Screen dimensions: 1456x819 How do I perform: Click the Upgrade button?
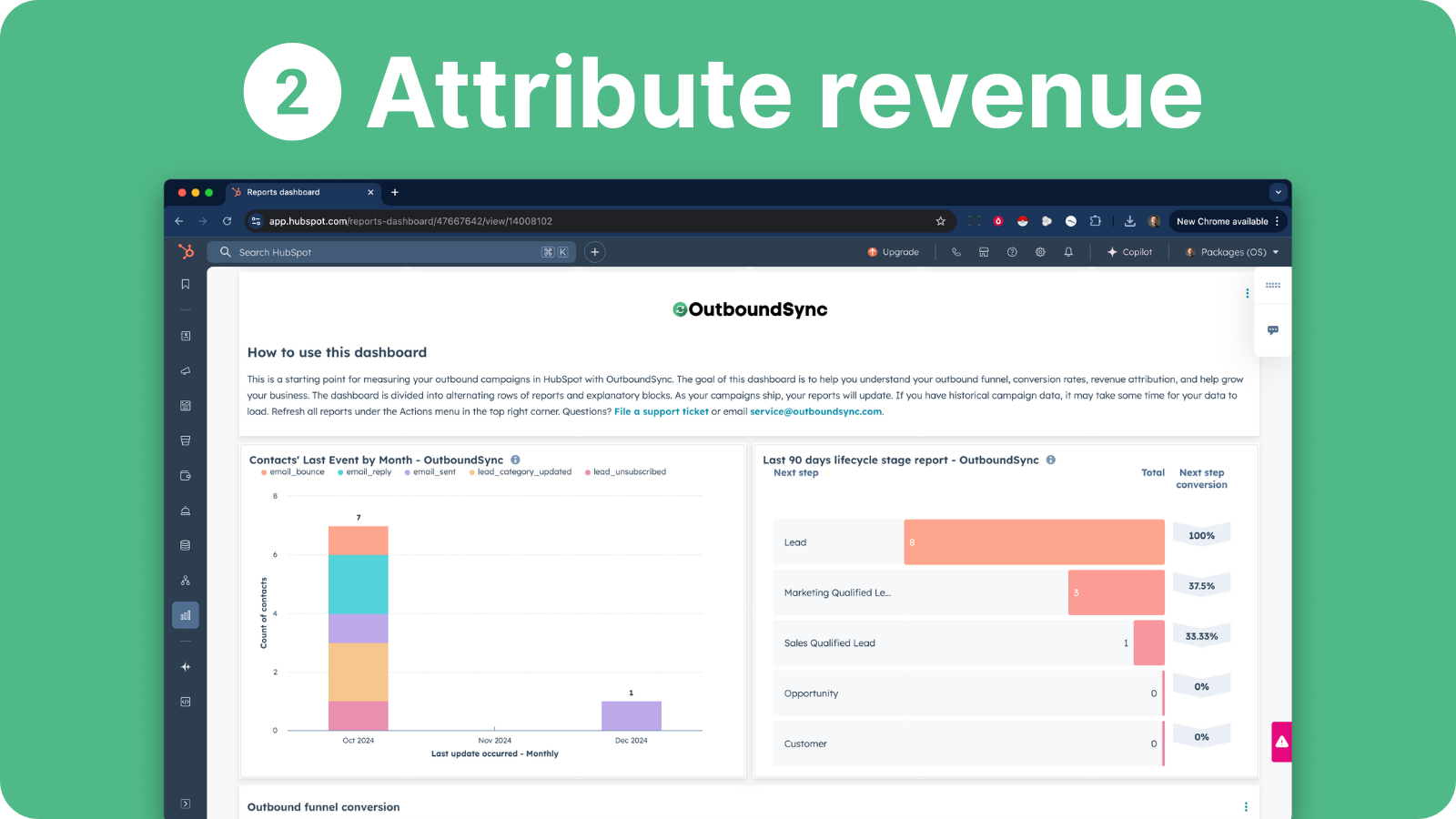pos(893,252)
